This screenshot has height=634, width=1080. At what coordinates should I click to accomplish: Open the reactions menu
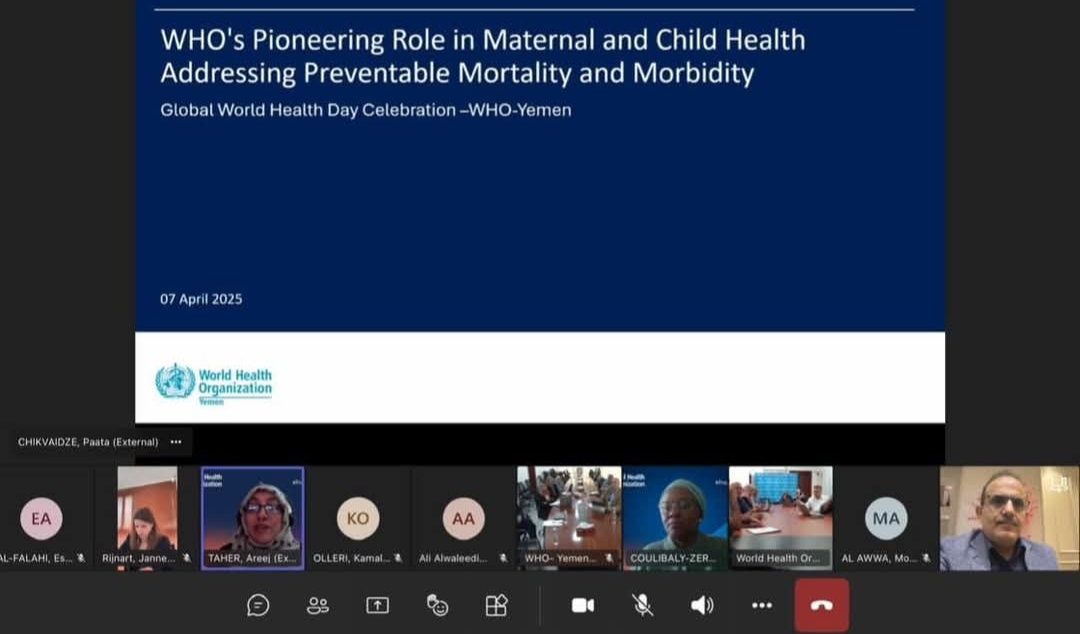(437, 606)
